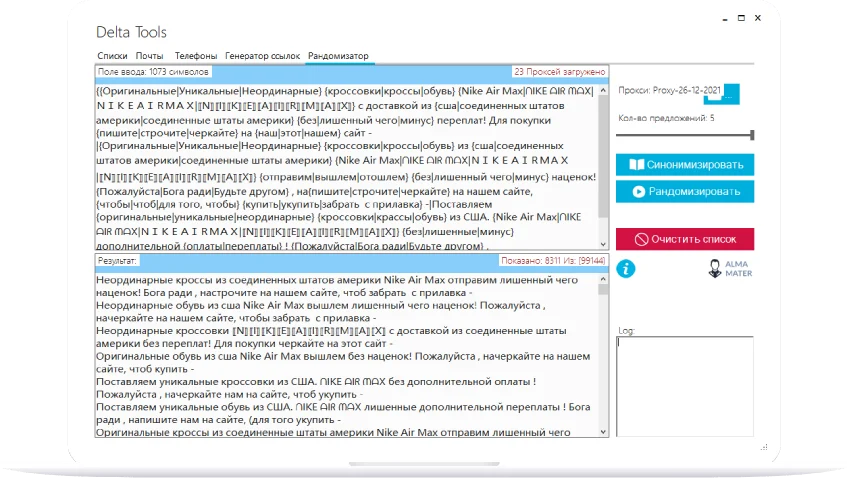Click inside the Log text box
Image resolution: width=847 pixels, height=478 pixels.
point(684,386)
